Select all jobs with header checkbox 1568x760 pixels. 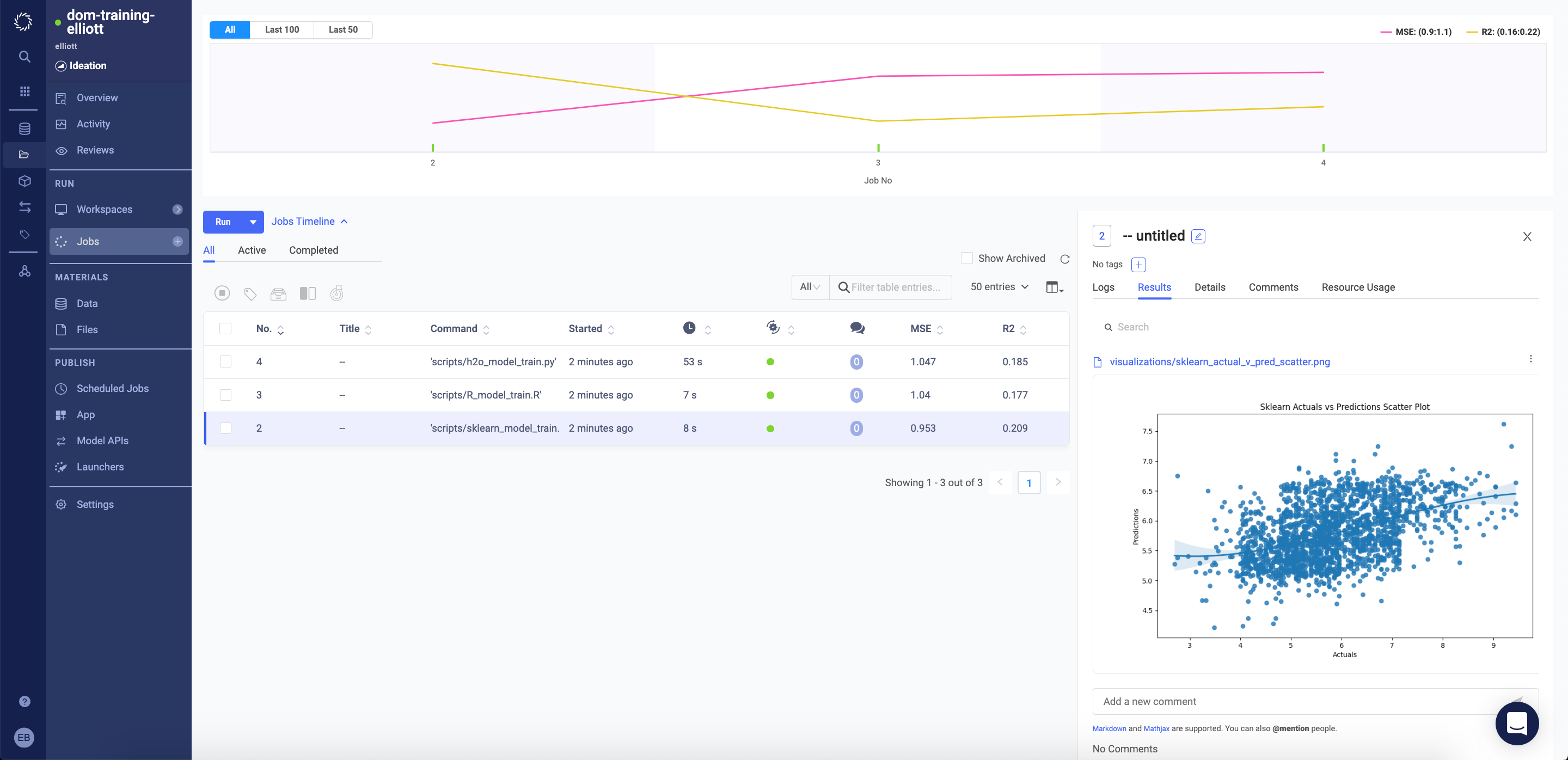[x=225, y=329]
